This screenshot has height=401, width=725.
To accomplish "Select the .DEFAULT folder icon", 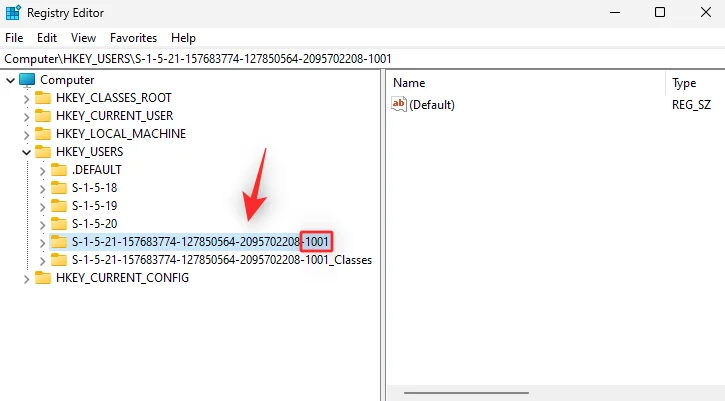I will click(59, 170).
